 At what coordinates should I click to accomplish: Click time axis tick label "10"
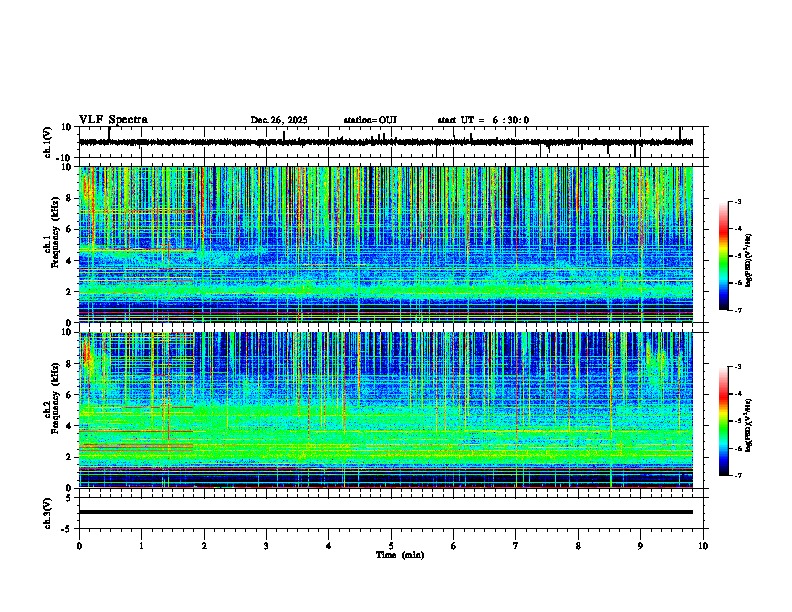point(703,546)
